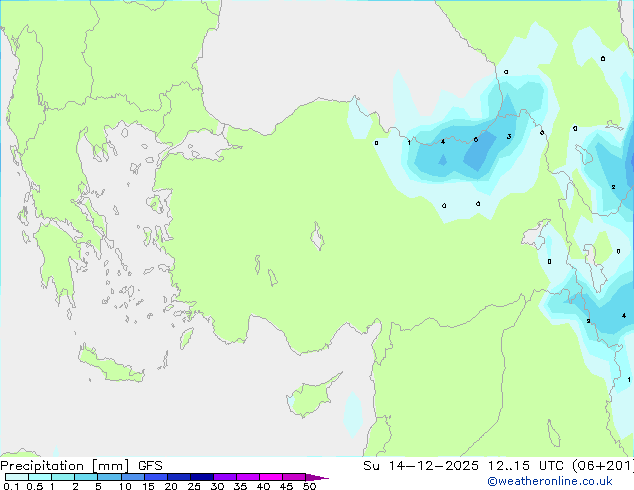Click the 0.5–1 mm legend color swatch
This screenshot has height=490, width=634.
[40, 477]
